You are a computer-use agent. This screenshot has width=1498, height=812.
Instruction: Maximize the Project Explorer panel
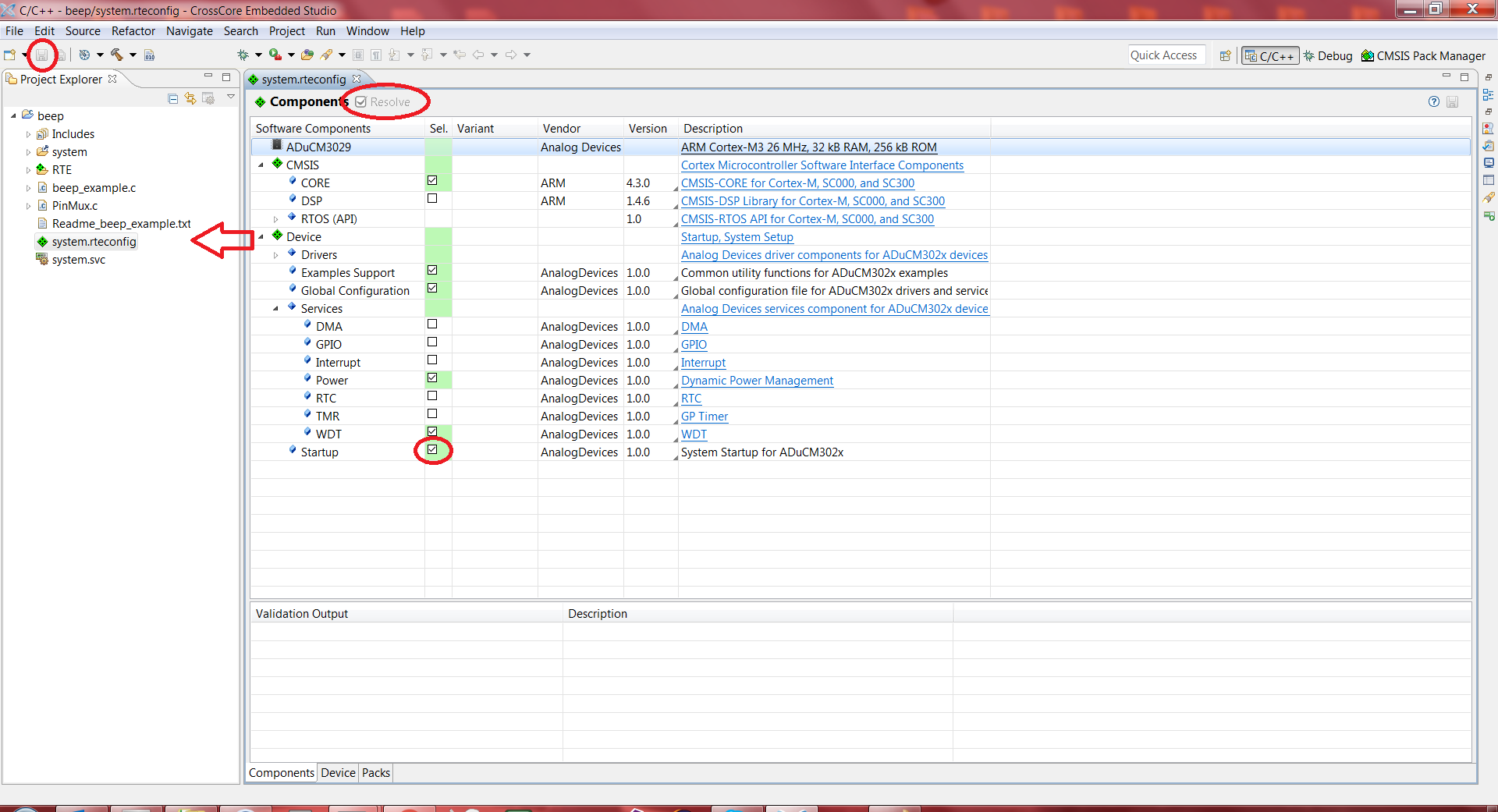coord(226,76)
